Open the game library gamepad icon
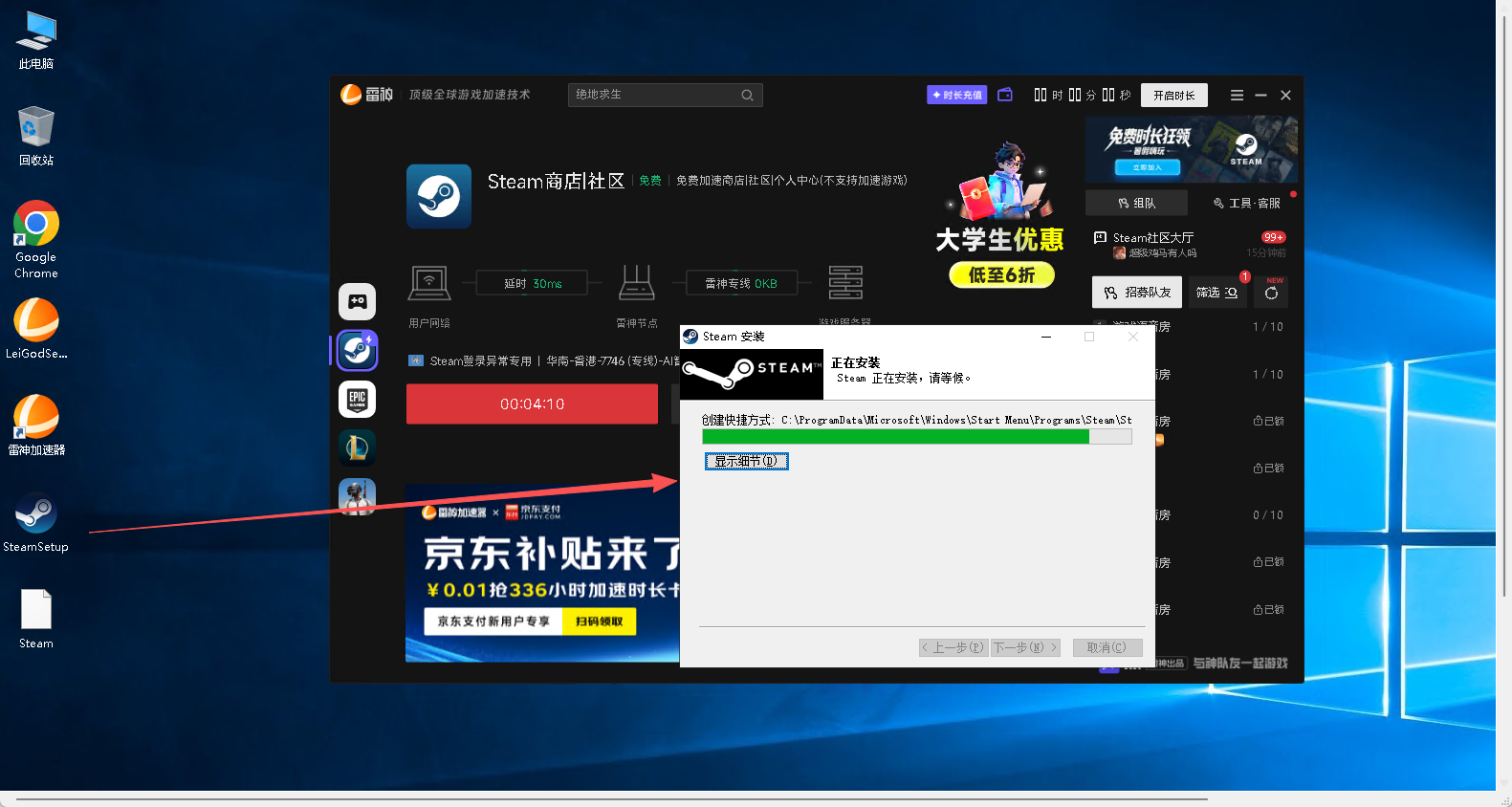Viewport: 1512px width, 807px height. pos(357,301)
